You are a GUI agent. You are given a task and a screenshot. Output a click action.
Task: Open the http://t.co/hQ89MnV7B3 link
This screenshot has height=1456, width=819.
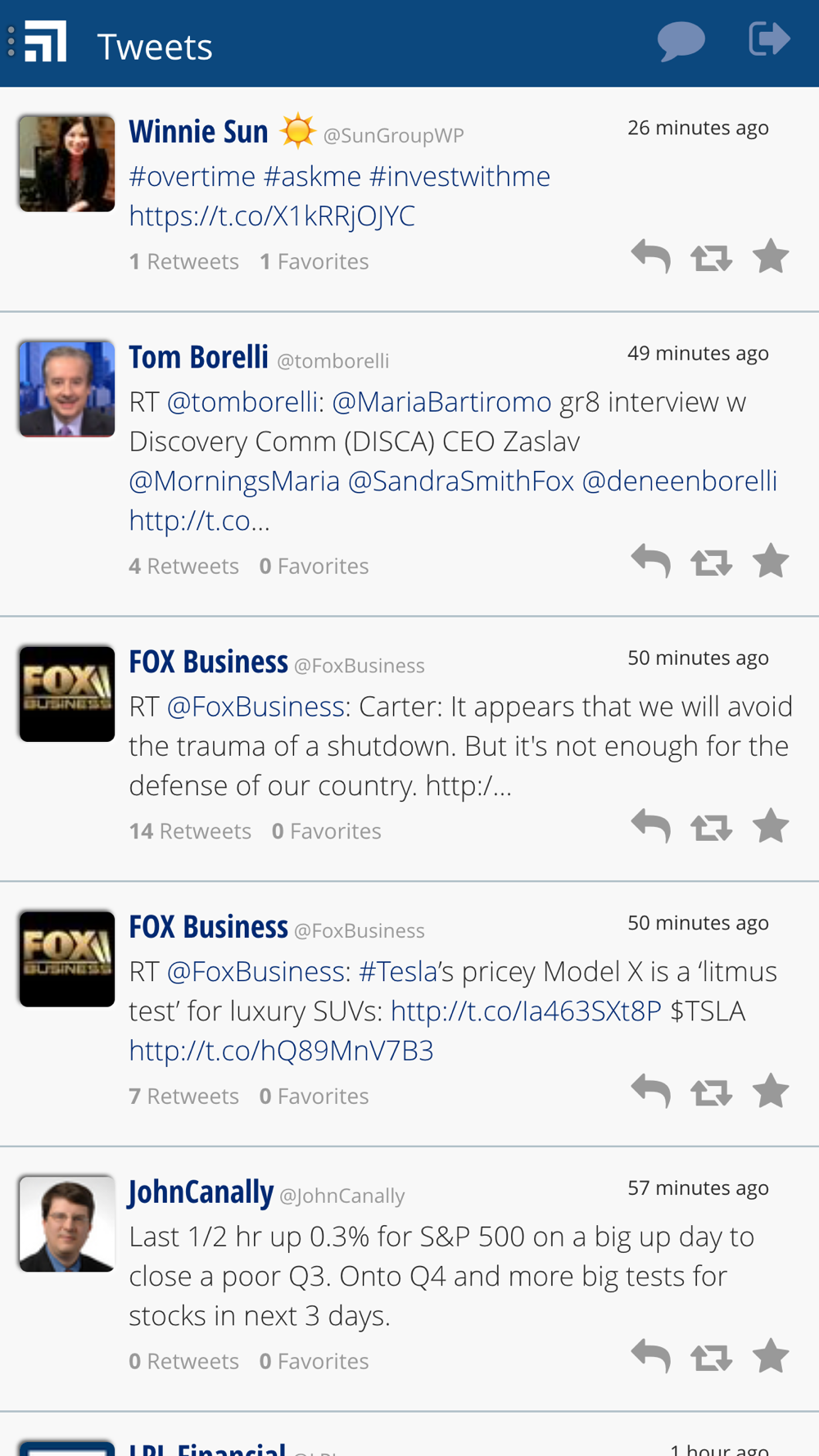281,1051
